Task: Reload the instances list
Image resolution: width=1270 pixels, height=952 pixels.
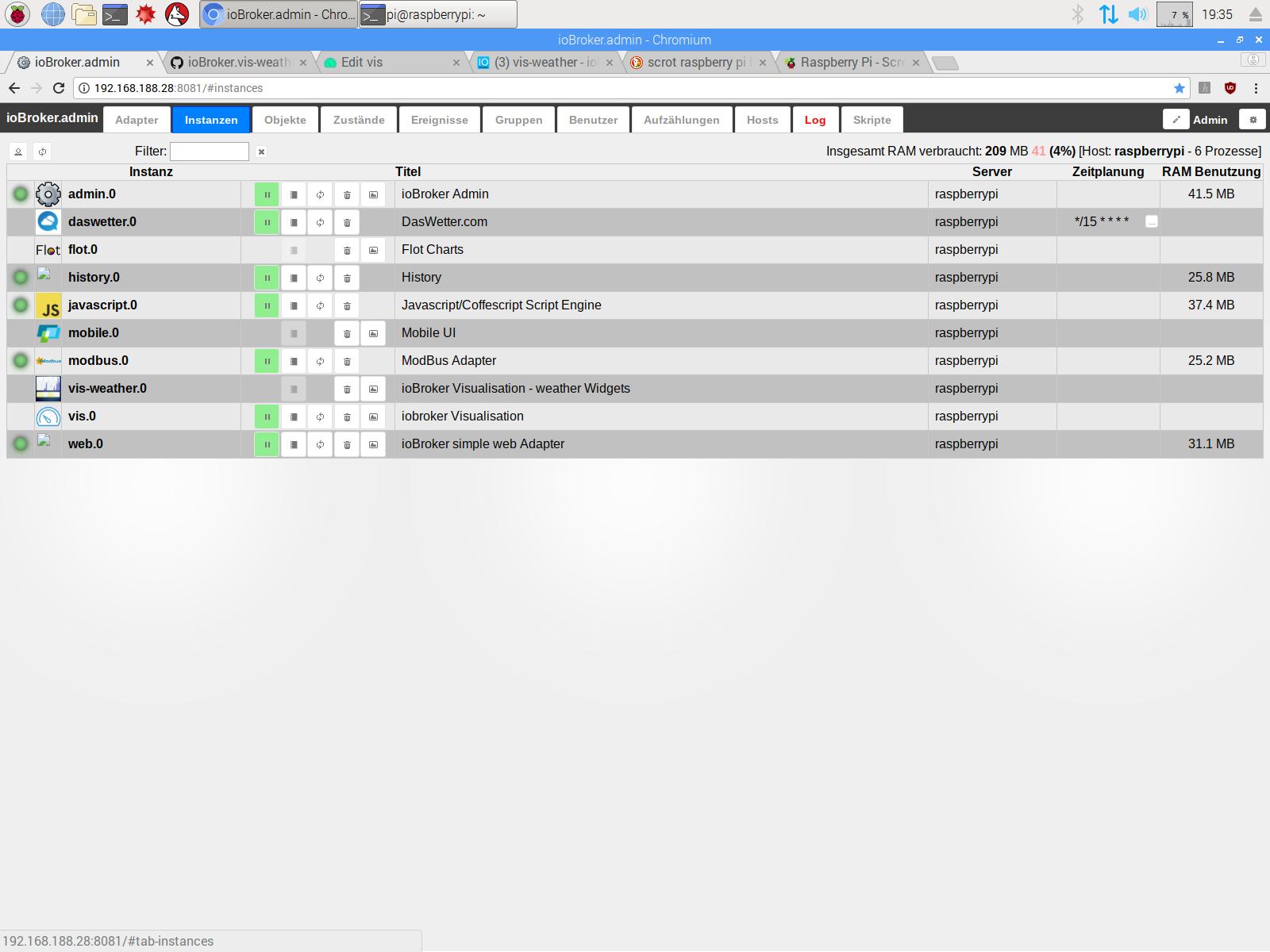Action: pyautogui.click(x=42, y=152)
